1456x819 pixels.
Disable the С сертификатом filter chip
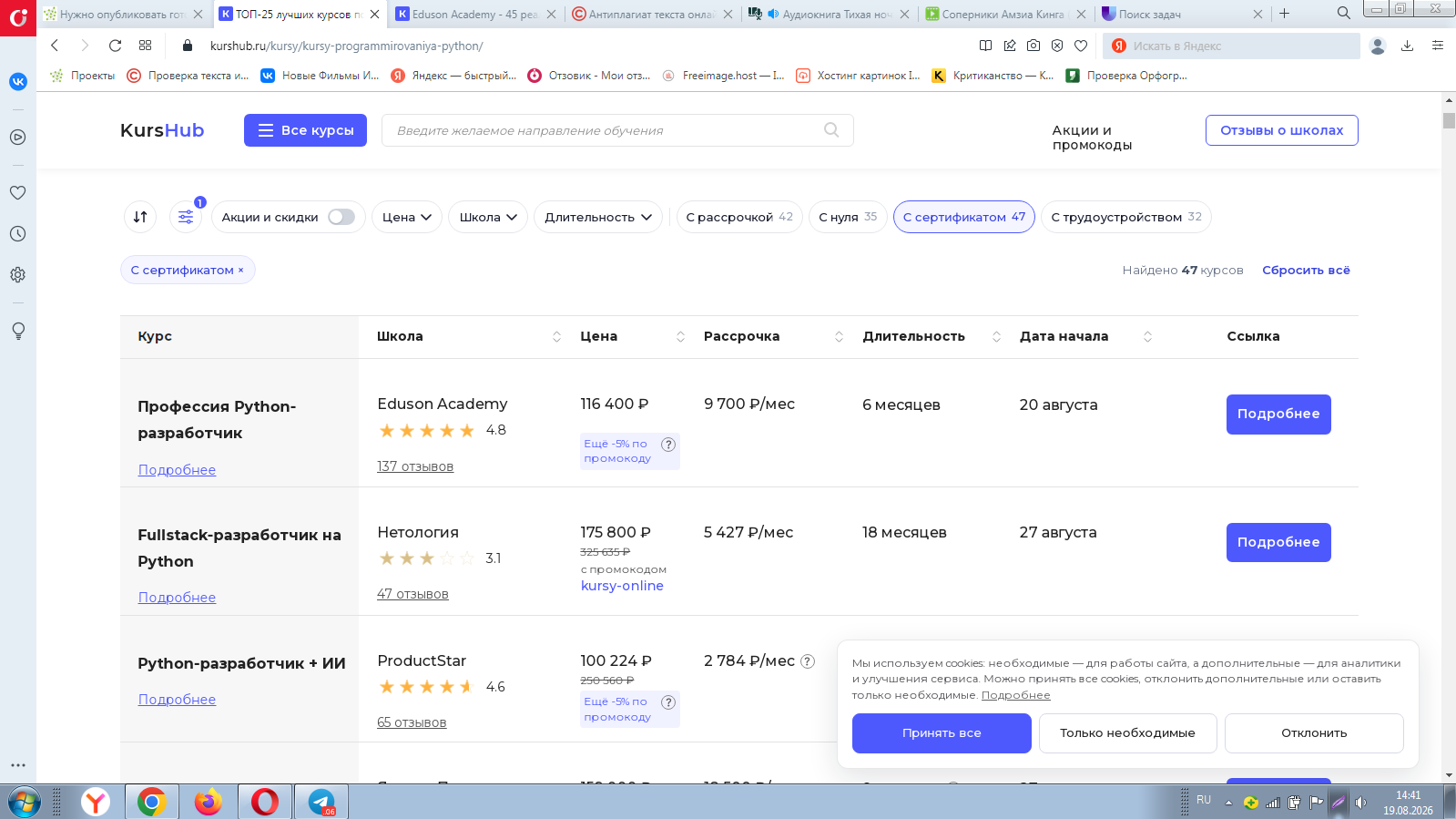click(964, 217)
